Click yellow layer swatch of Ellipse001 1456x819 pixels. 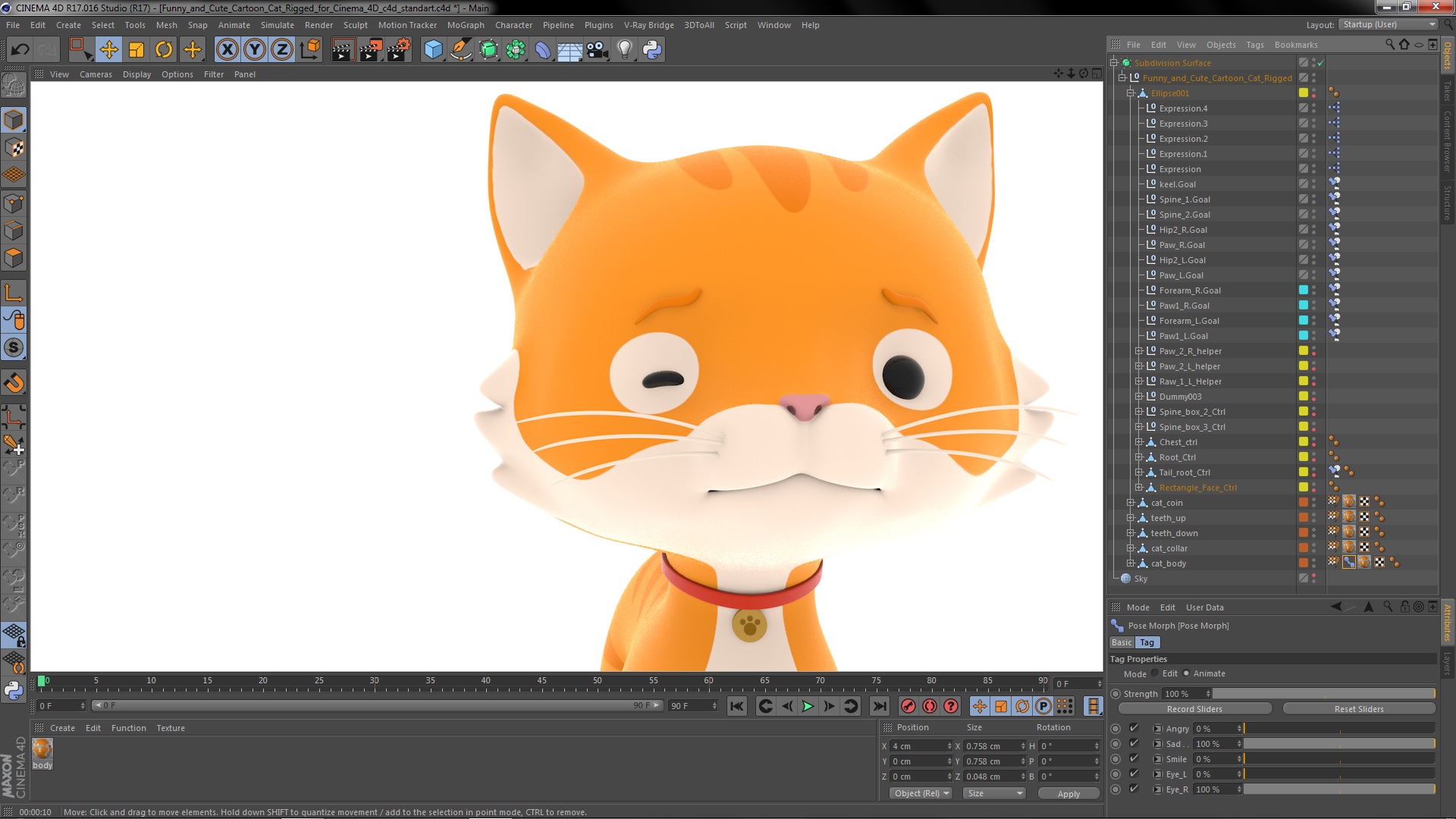(1303, 93)
